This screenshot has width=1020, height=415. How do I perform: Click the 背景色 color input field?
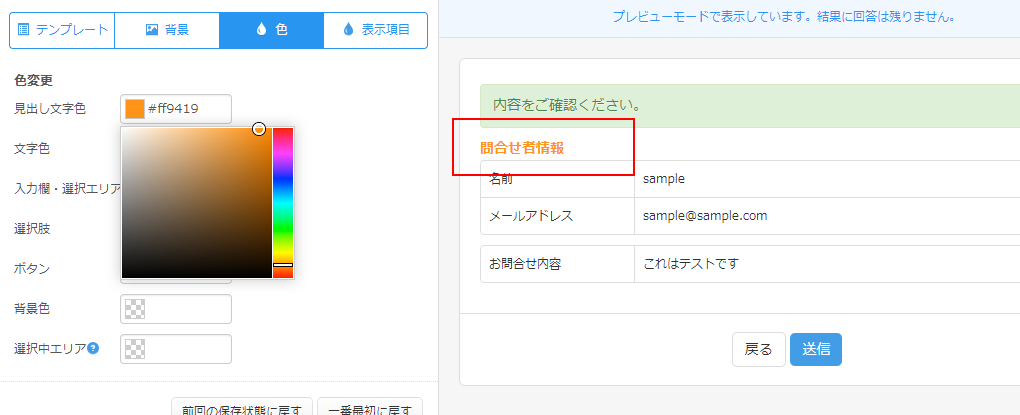(188, 309)
